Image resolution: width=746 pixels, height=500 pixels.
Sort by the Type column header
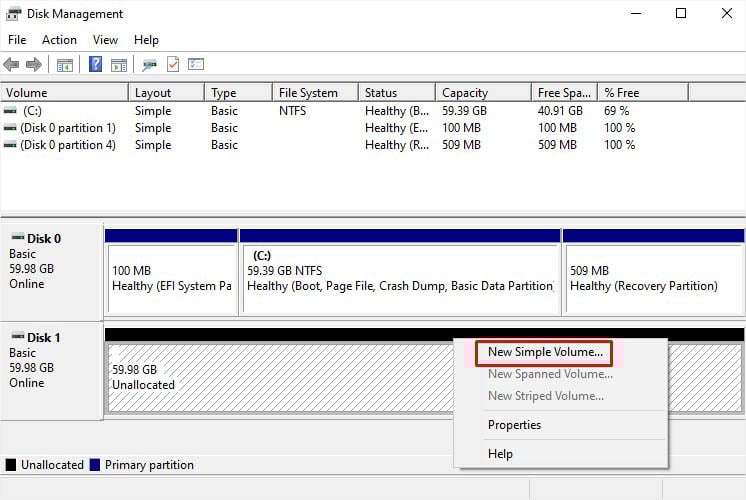pos(239,93)
